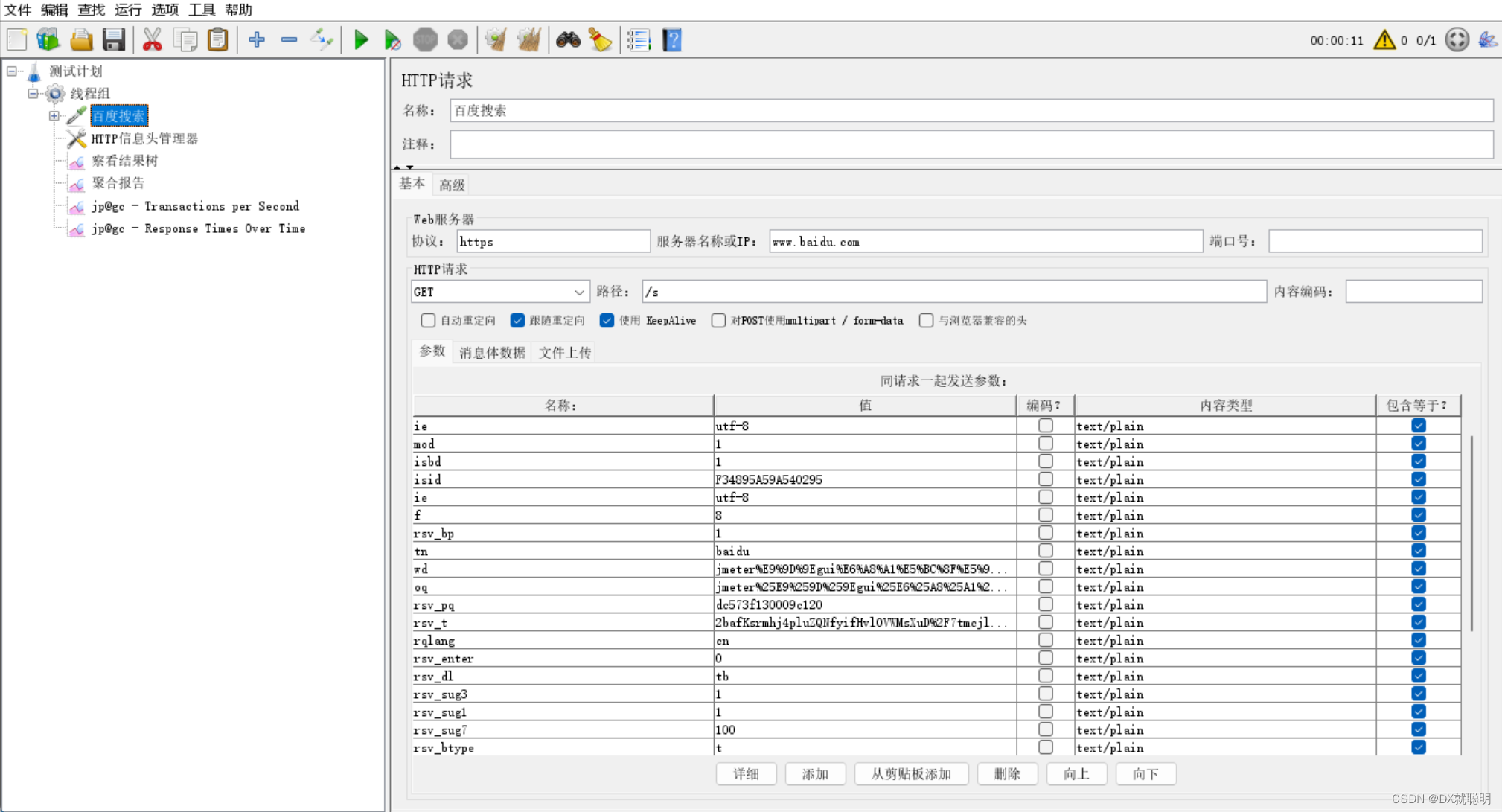
Task: Click the 添加 button
Action: point(815,774)
